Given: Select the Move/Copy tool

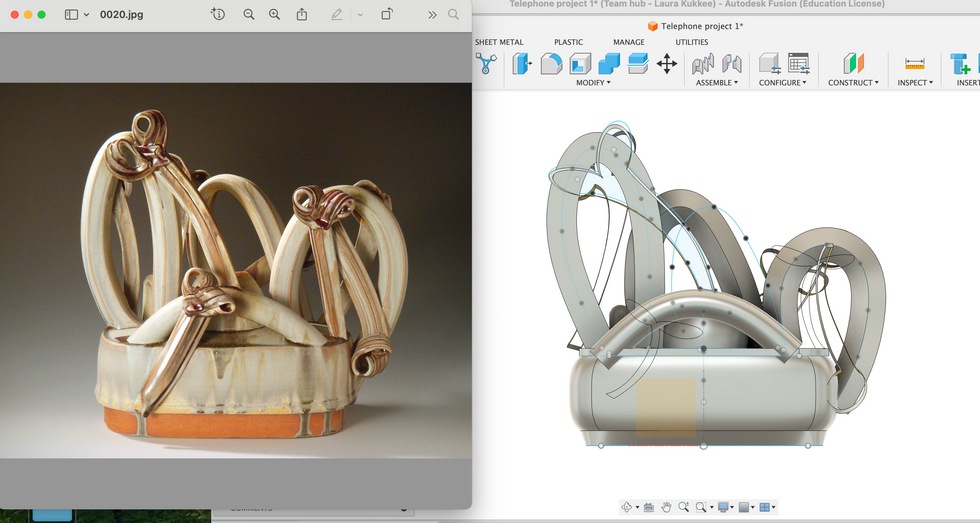Looking at the screenshot, I should tap(667, 64).
